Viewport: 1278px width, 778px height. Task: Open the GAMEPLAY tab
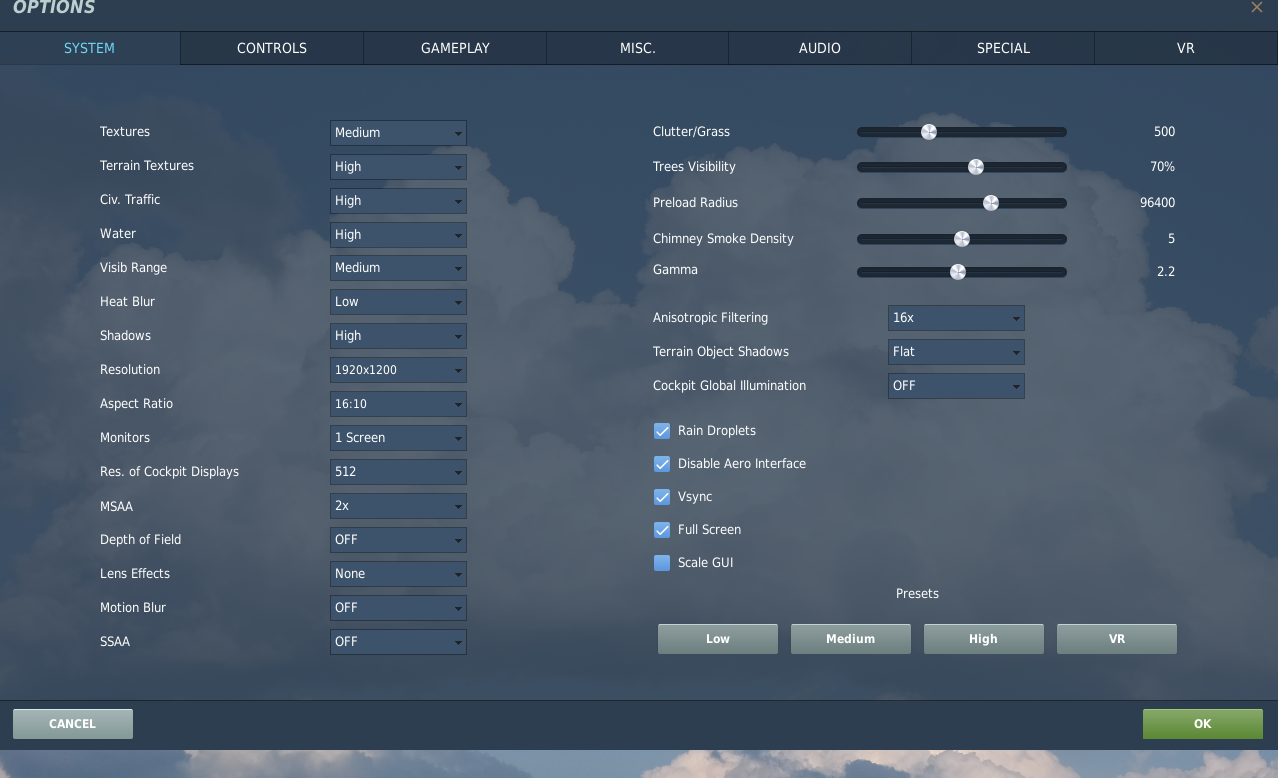pyautogui.click(x=455, y=48)
